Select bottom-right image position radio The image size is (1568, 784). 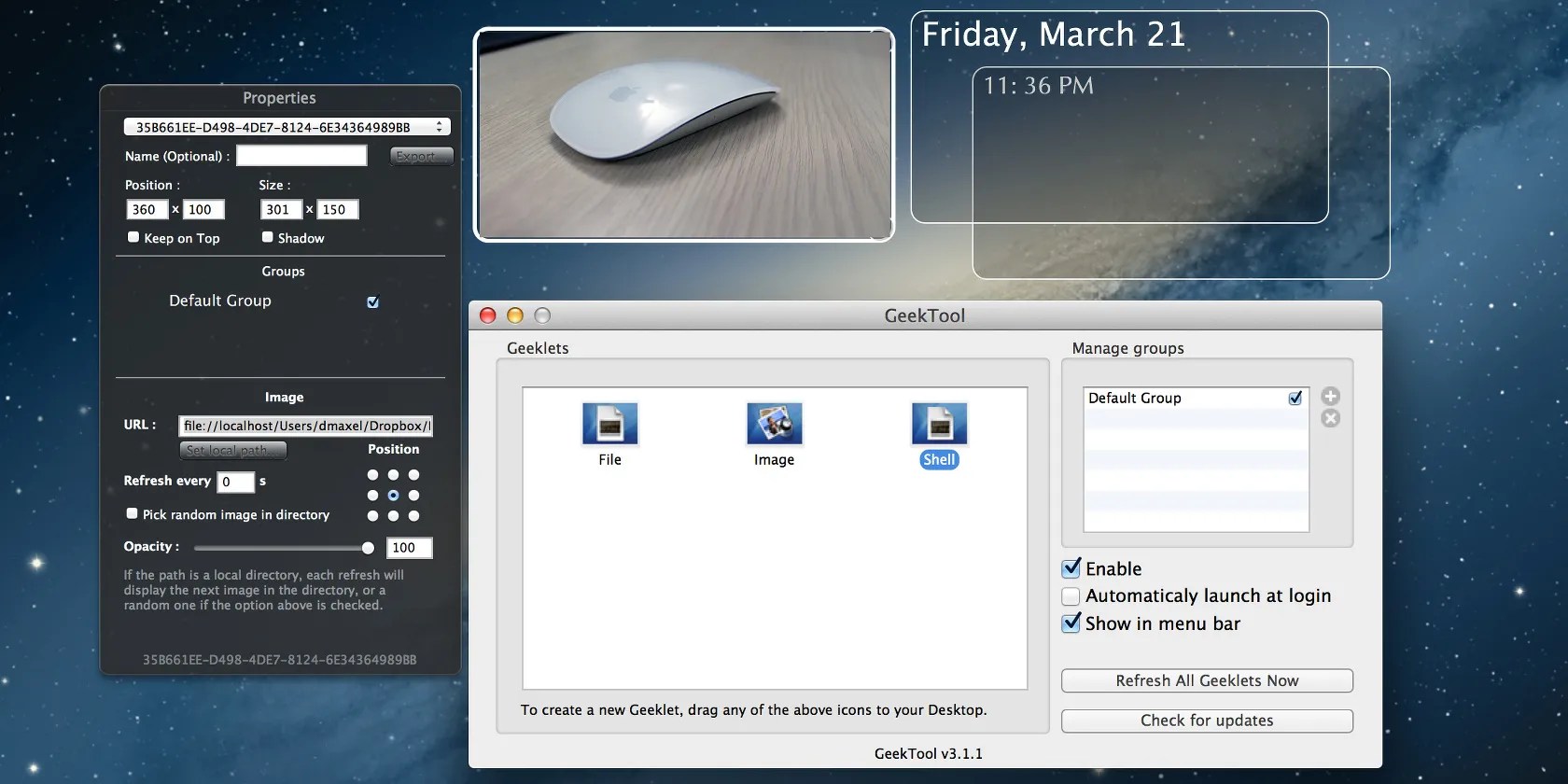click(x=413, y=516)
